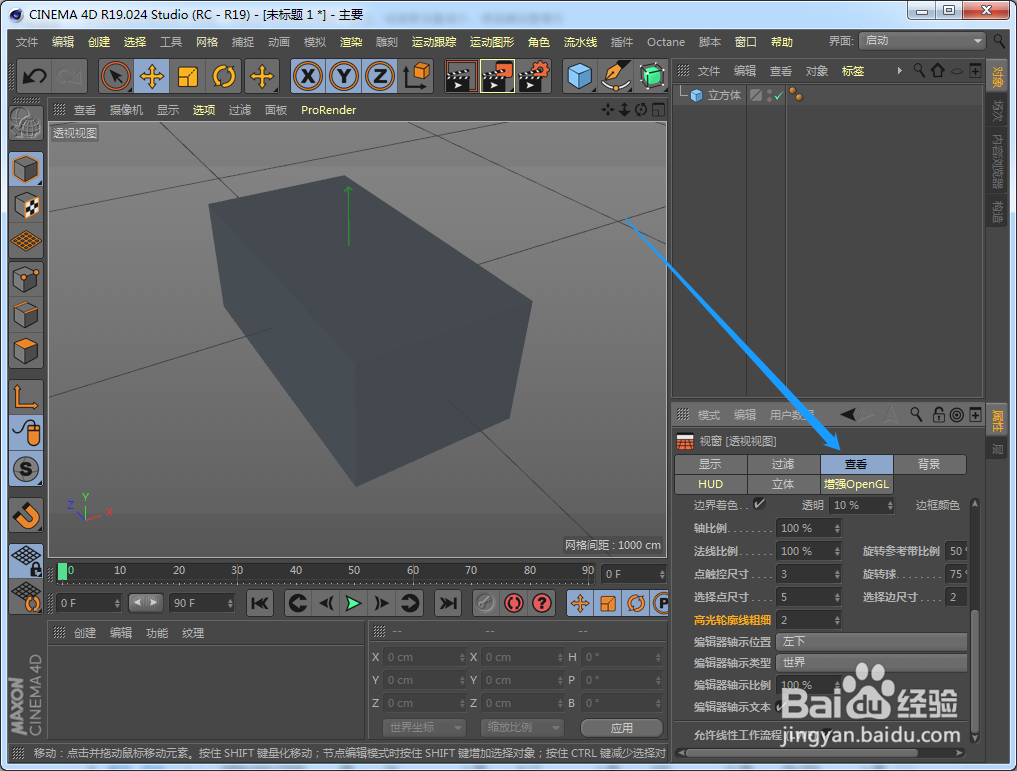Toggle 立方体 object enable checkmark
Screen dimensions: 1017x771
[778, 96]
